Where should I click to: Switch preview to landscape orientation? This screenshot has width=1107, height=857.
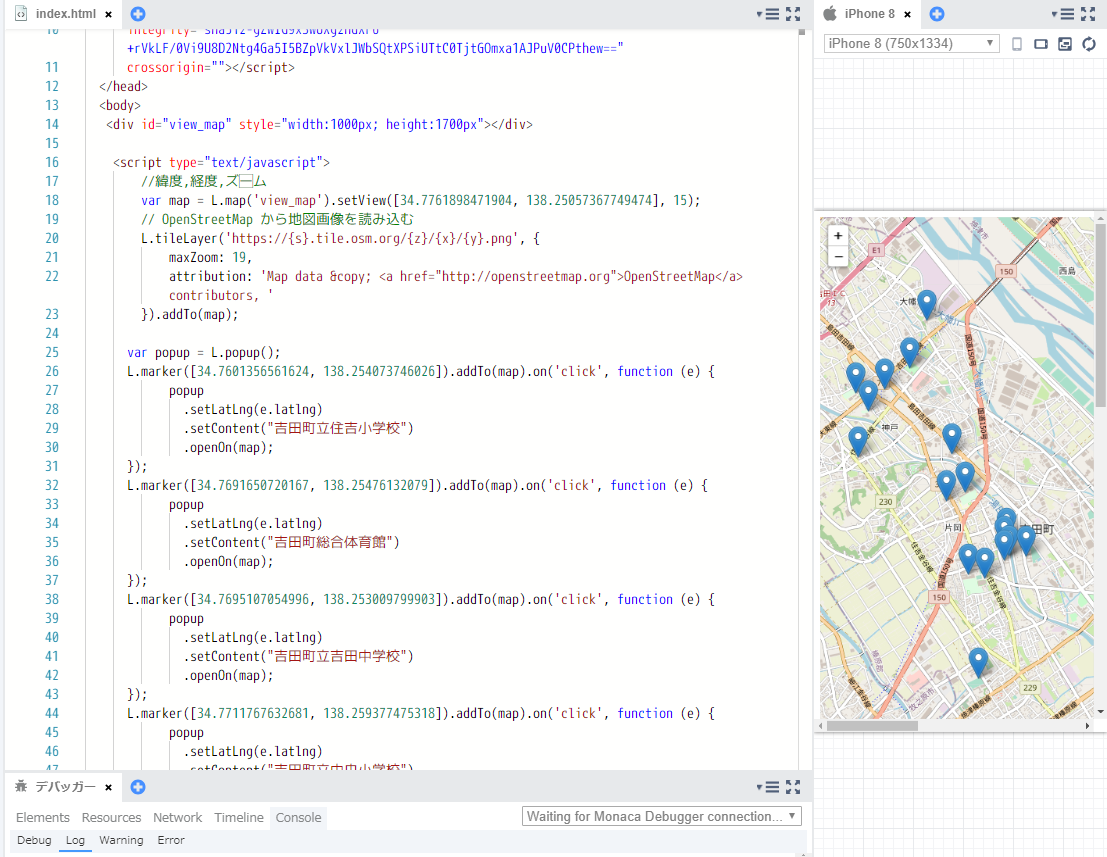(1041, 44)
